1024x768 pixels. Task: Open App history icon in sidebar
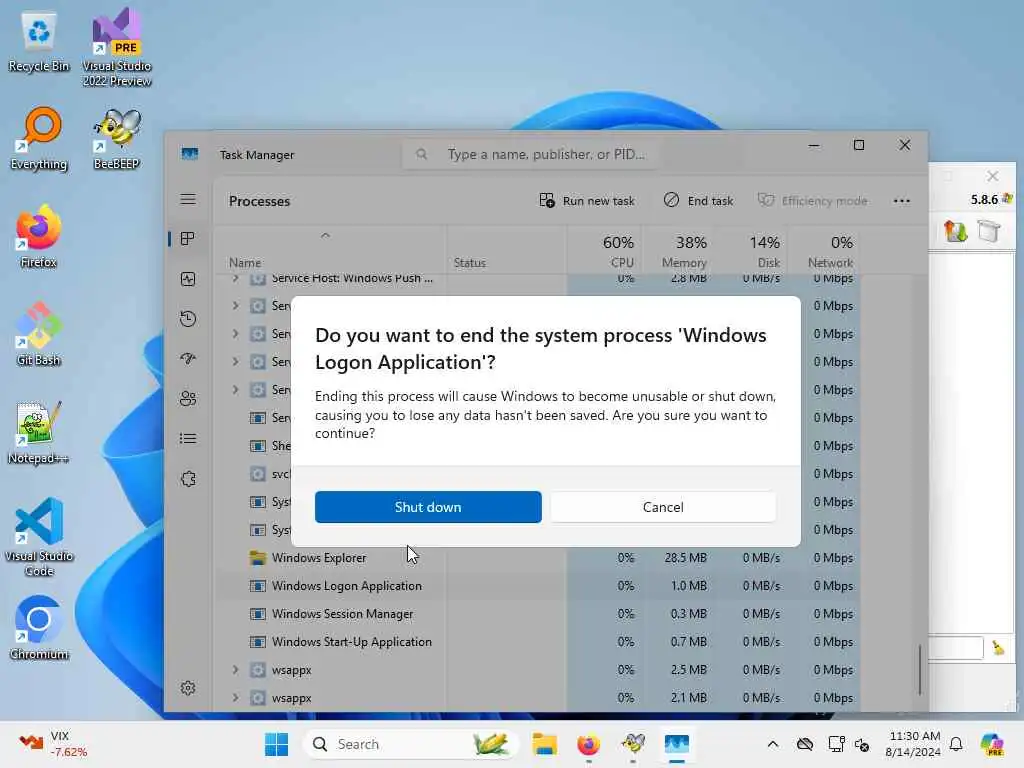(188, 319)
